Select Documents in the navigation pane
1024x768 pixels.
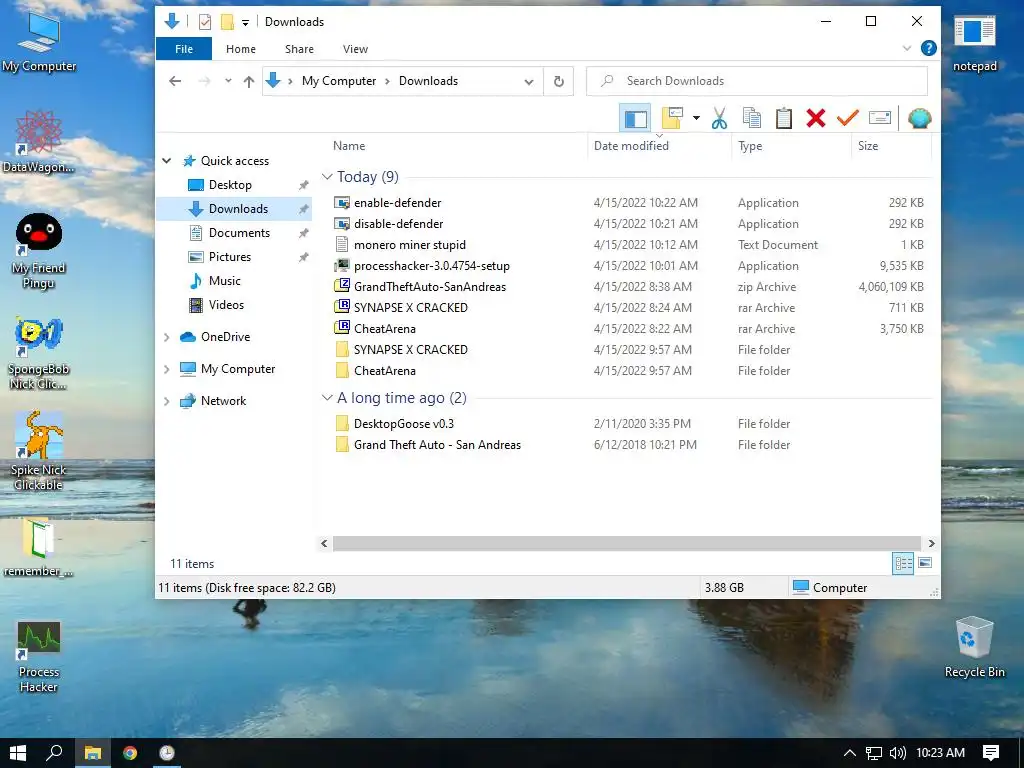pos(239,232)
